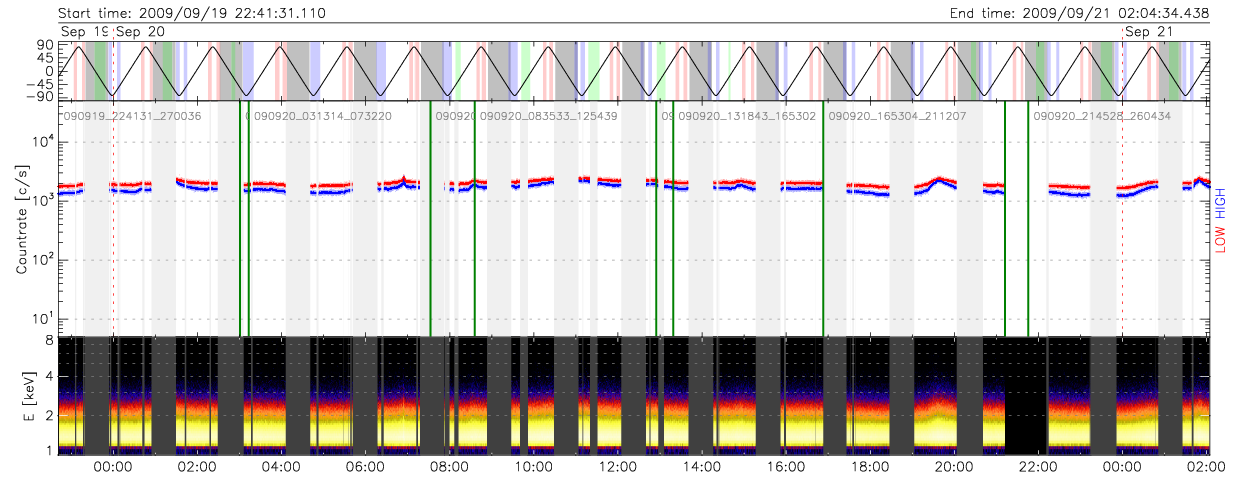Select the 12:00 time axis tick

(617, 467)
